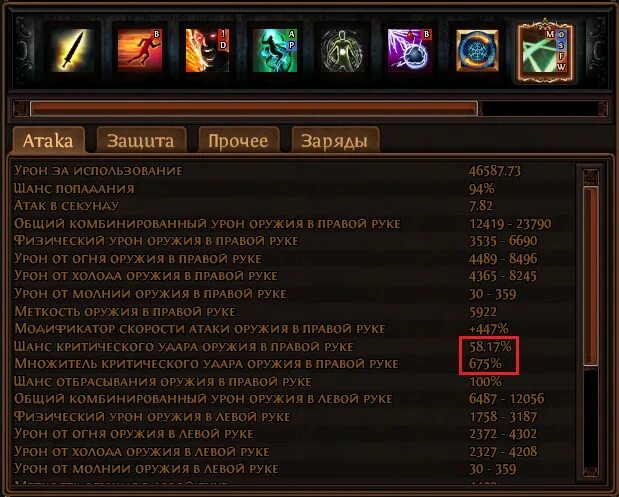Screen dimensions: 619x497
Task: Select the green swirling figure skill icon
Action: tap(275, 50)
